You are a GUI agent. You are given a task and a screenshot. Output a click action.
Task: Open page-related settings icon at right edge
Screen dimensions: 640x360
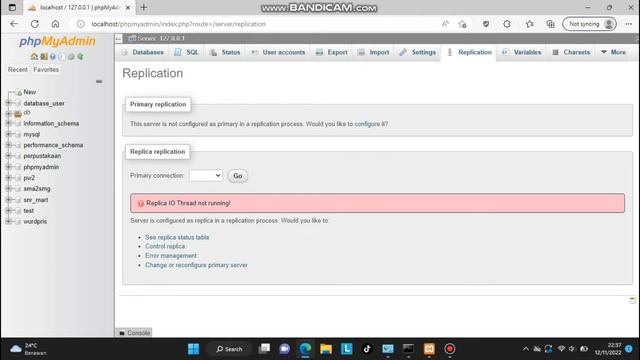click(x=632, y=300)
